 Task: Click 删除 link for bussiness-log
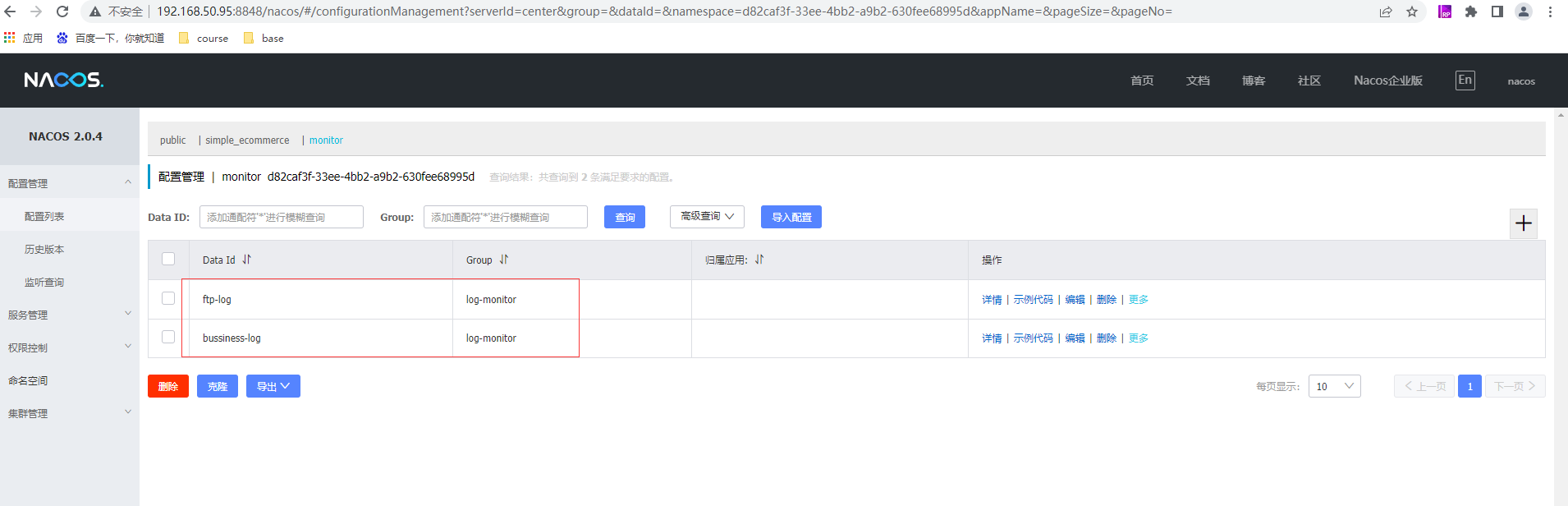click(x=1107, y=338)
